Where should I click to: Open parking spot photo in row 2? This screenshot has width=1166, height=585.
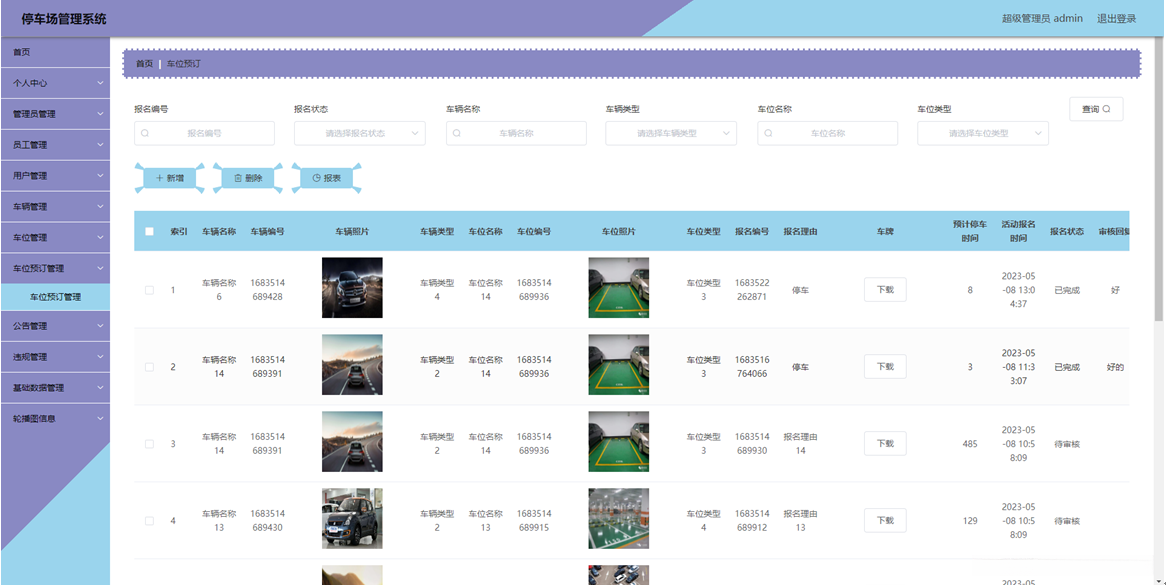point(619,365)
